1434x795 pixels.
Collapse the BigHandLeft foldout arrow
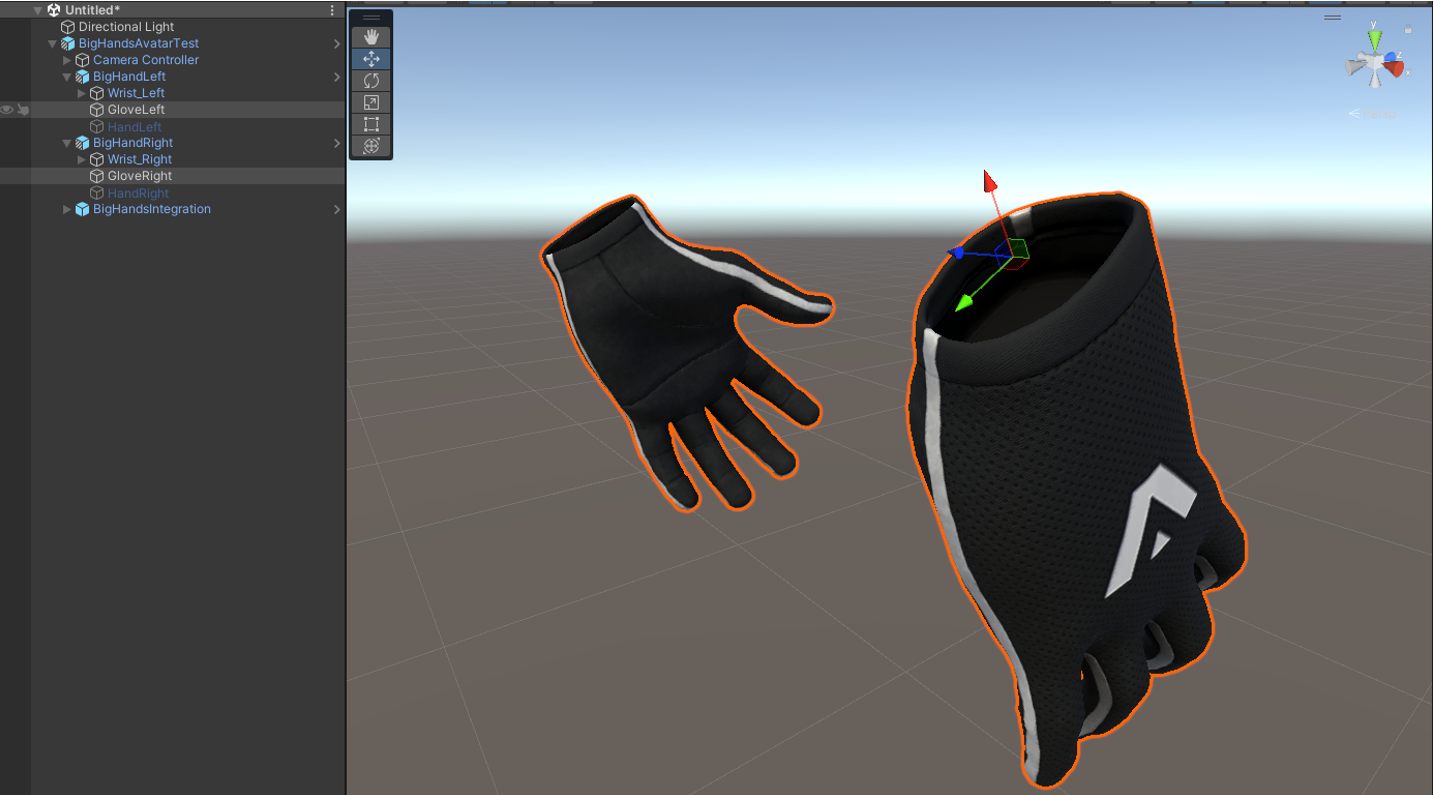67,76
